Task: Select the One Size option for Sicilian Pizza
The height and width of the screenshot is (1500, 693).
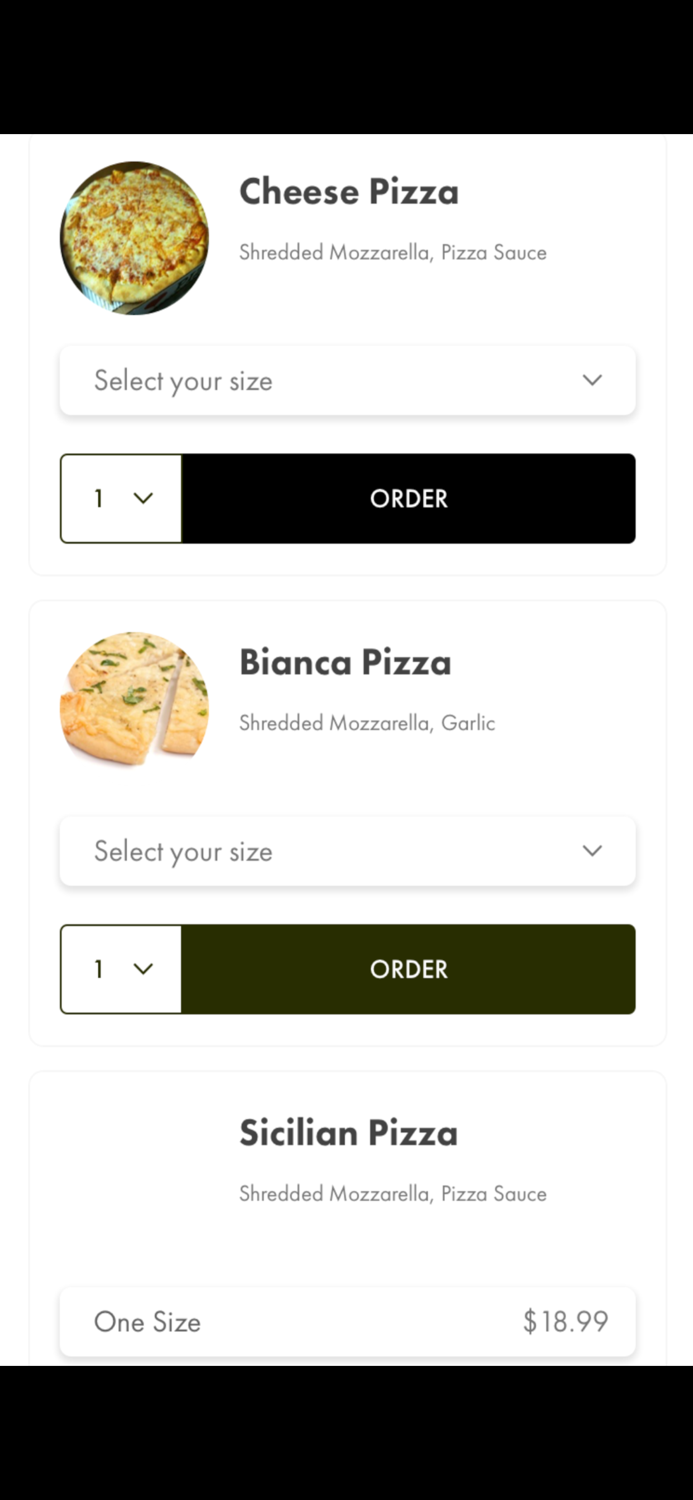Action: pyautogui.click(x=347, y=1321)
